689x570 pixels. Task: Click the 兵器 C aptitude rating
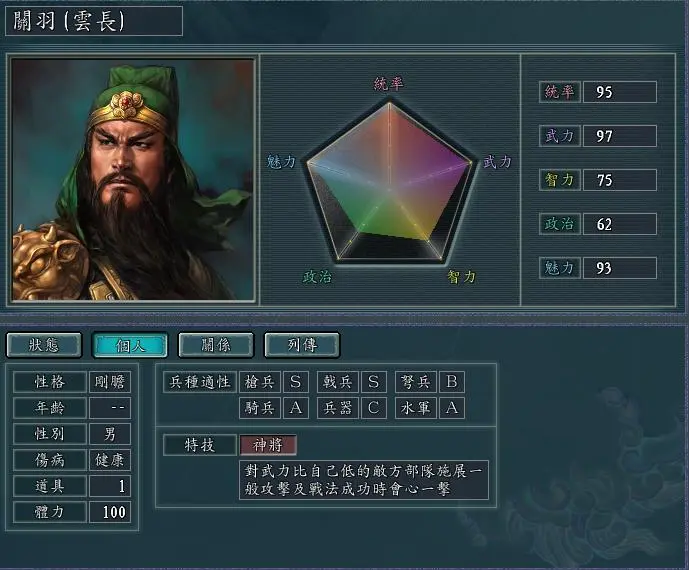point(374,408)
